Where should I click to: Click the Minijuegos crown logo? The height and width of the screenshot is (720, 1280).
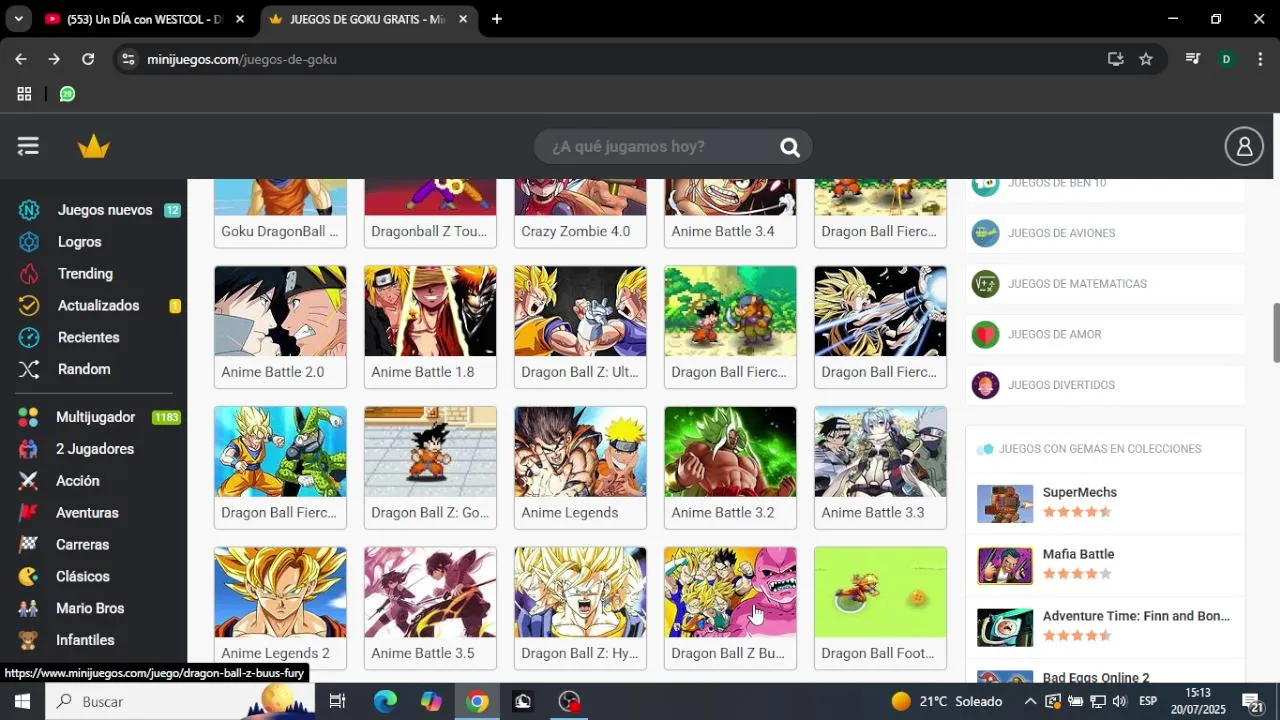click(x=93, y=147)
